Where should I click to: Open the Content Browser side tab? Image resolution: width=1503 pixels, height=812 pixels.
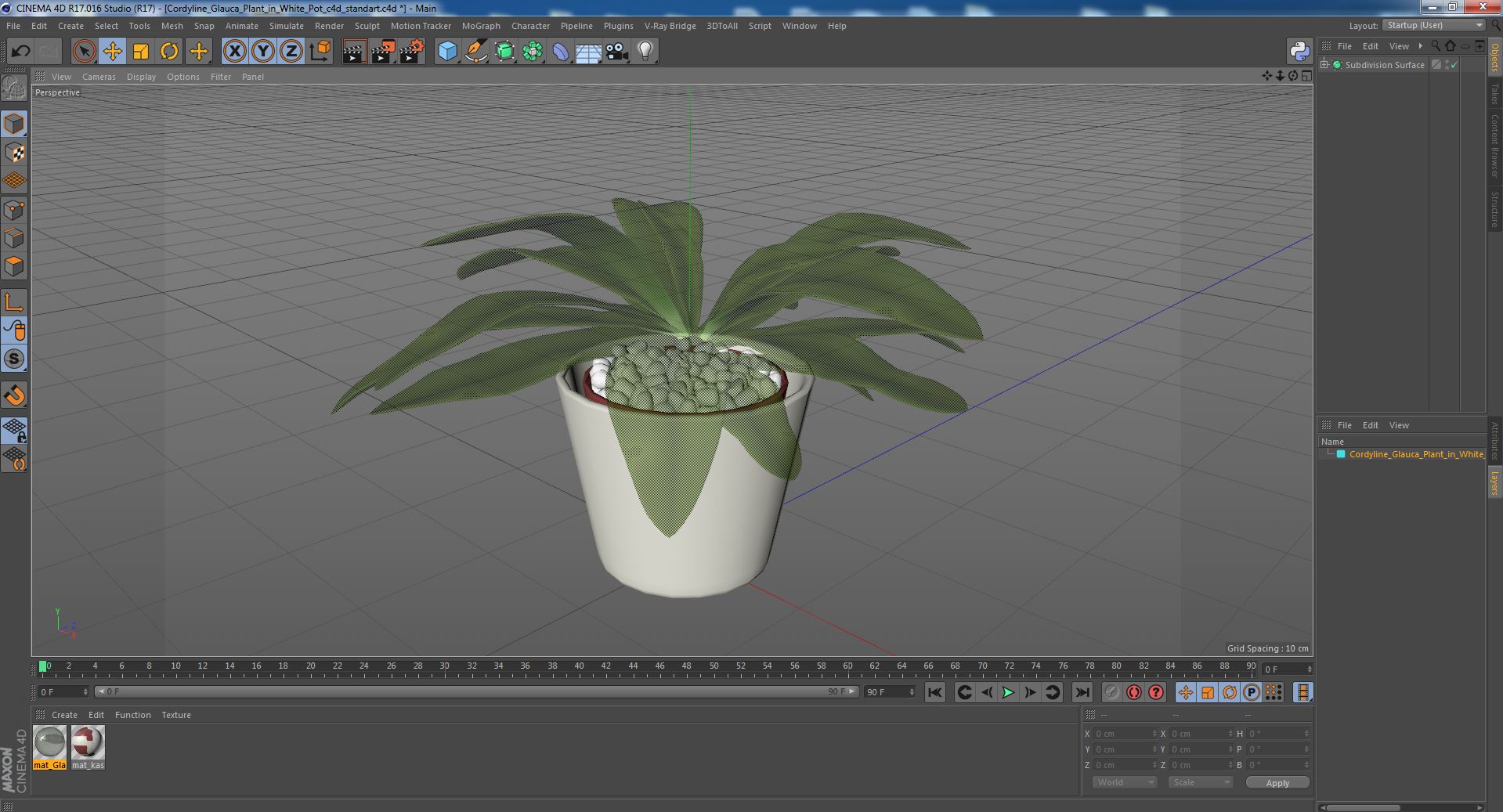click(1495, 146)
